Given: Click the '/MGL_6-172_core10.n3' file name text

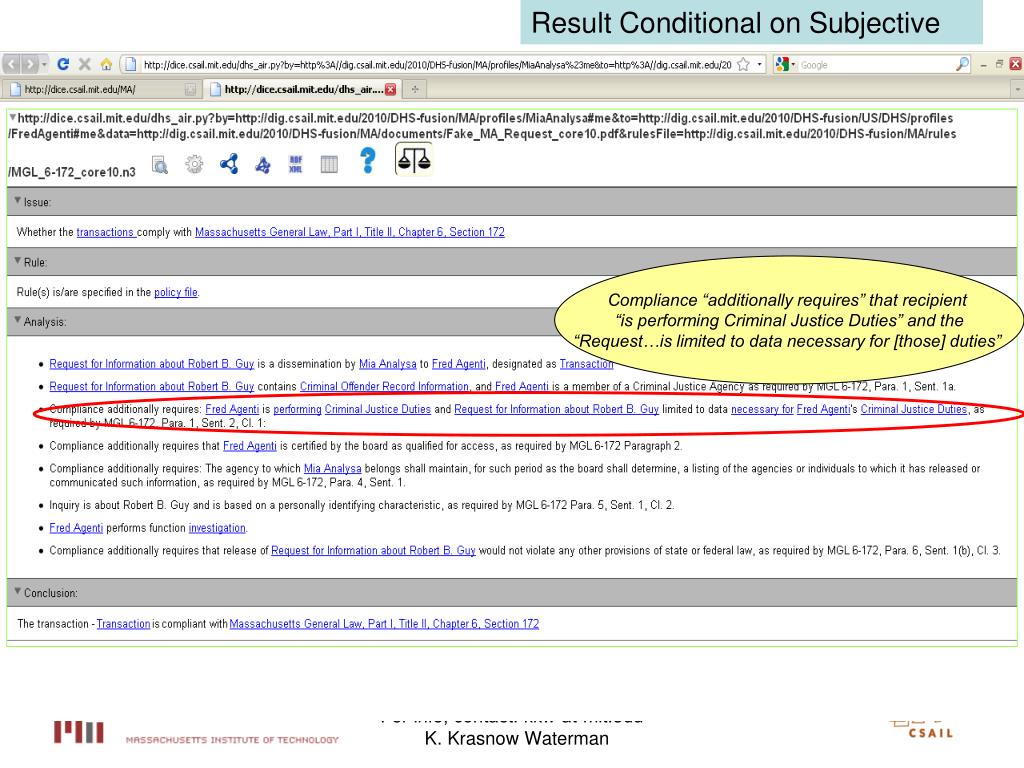Looking at the screenshot, I should pos(72,172).
